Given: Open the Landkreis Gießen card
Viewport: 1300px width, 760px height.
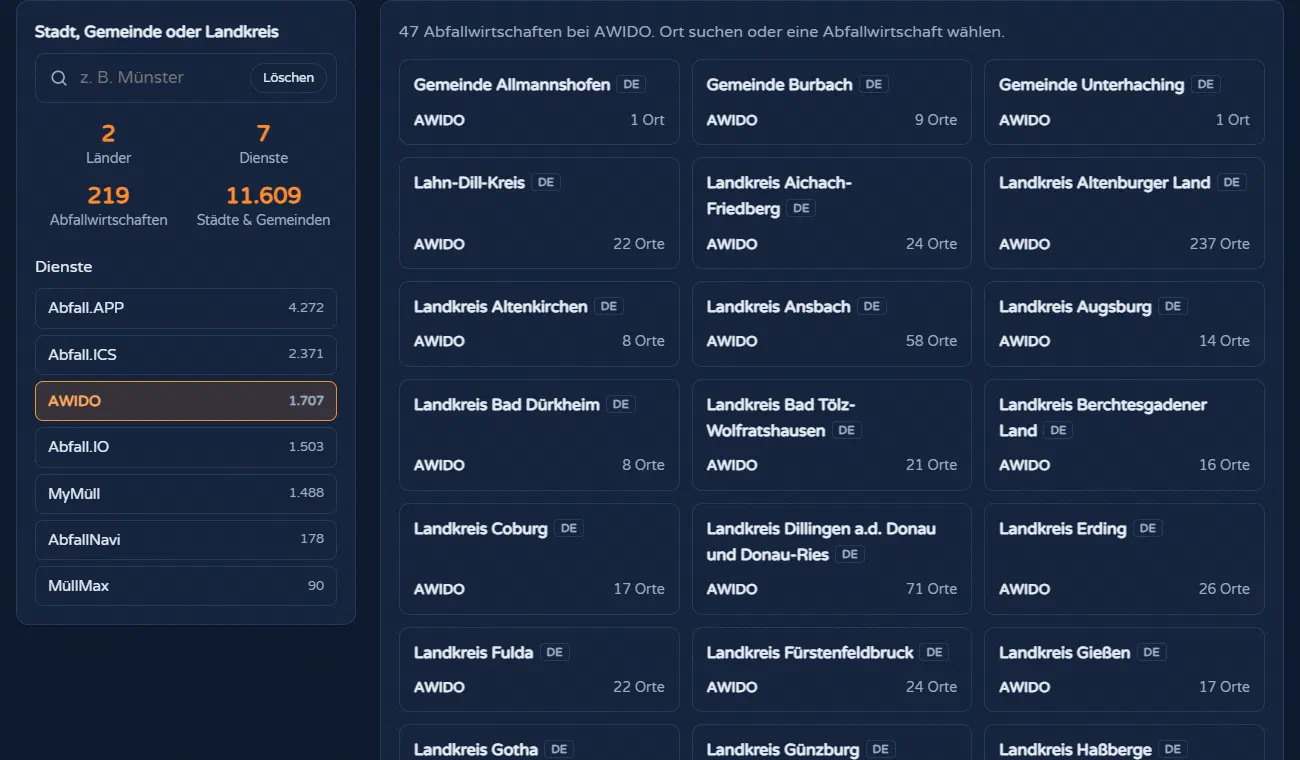Looking at the screenshot, I should tap(1124, 670).
